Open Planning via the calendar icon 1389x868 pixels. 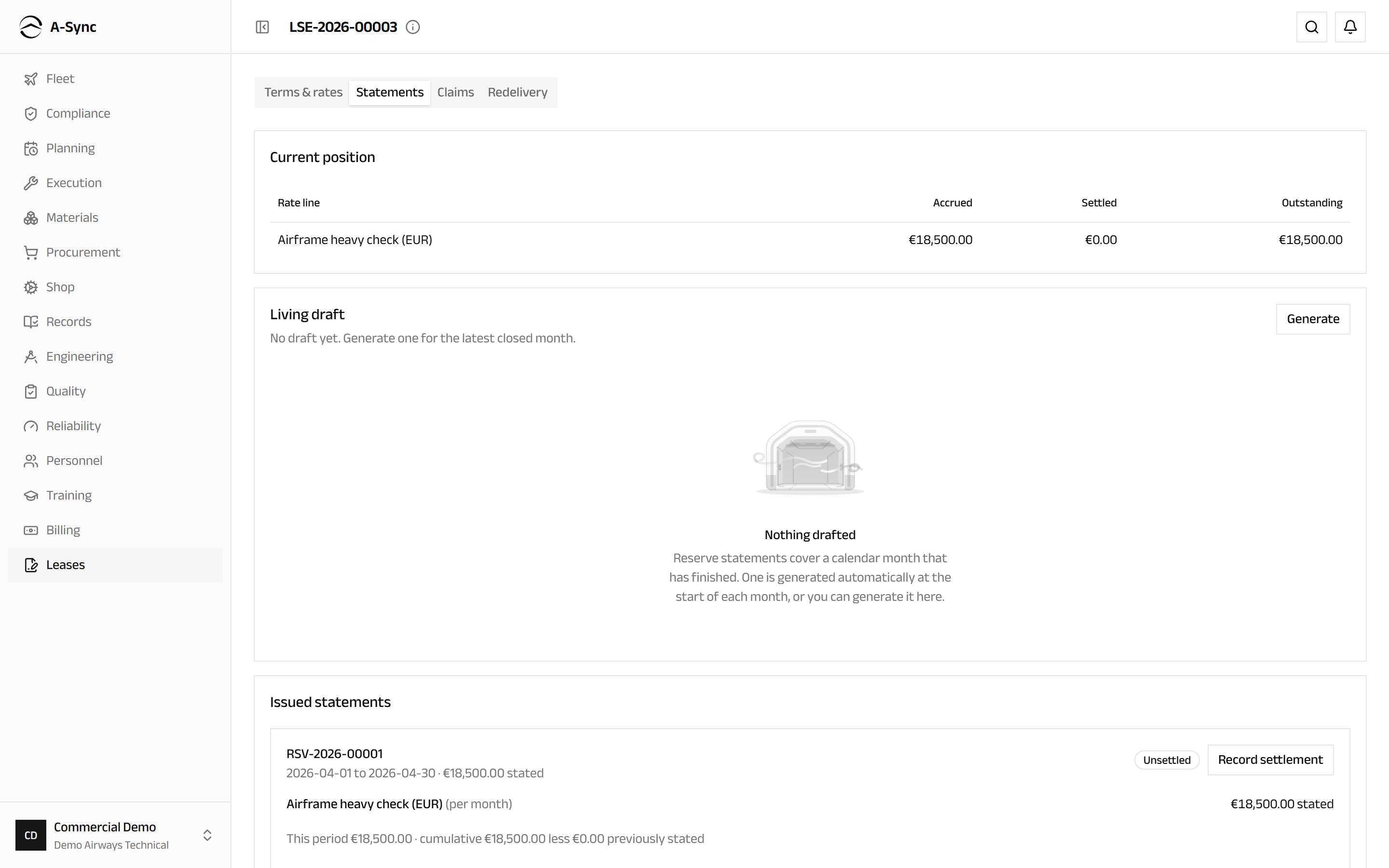point(30,148)
